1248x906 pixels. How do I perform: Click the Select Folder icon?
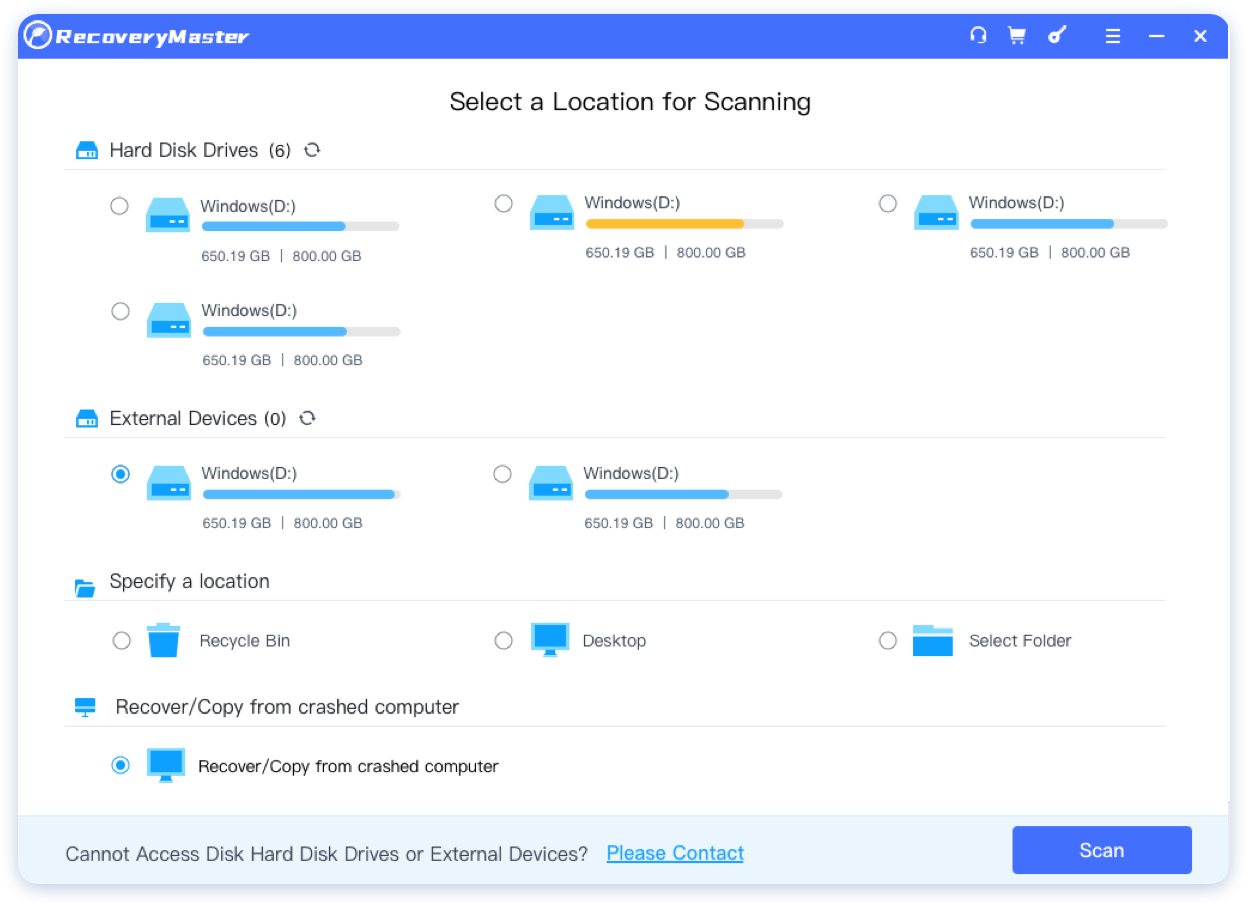933,640
